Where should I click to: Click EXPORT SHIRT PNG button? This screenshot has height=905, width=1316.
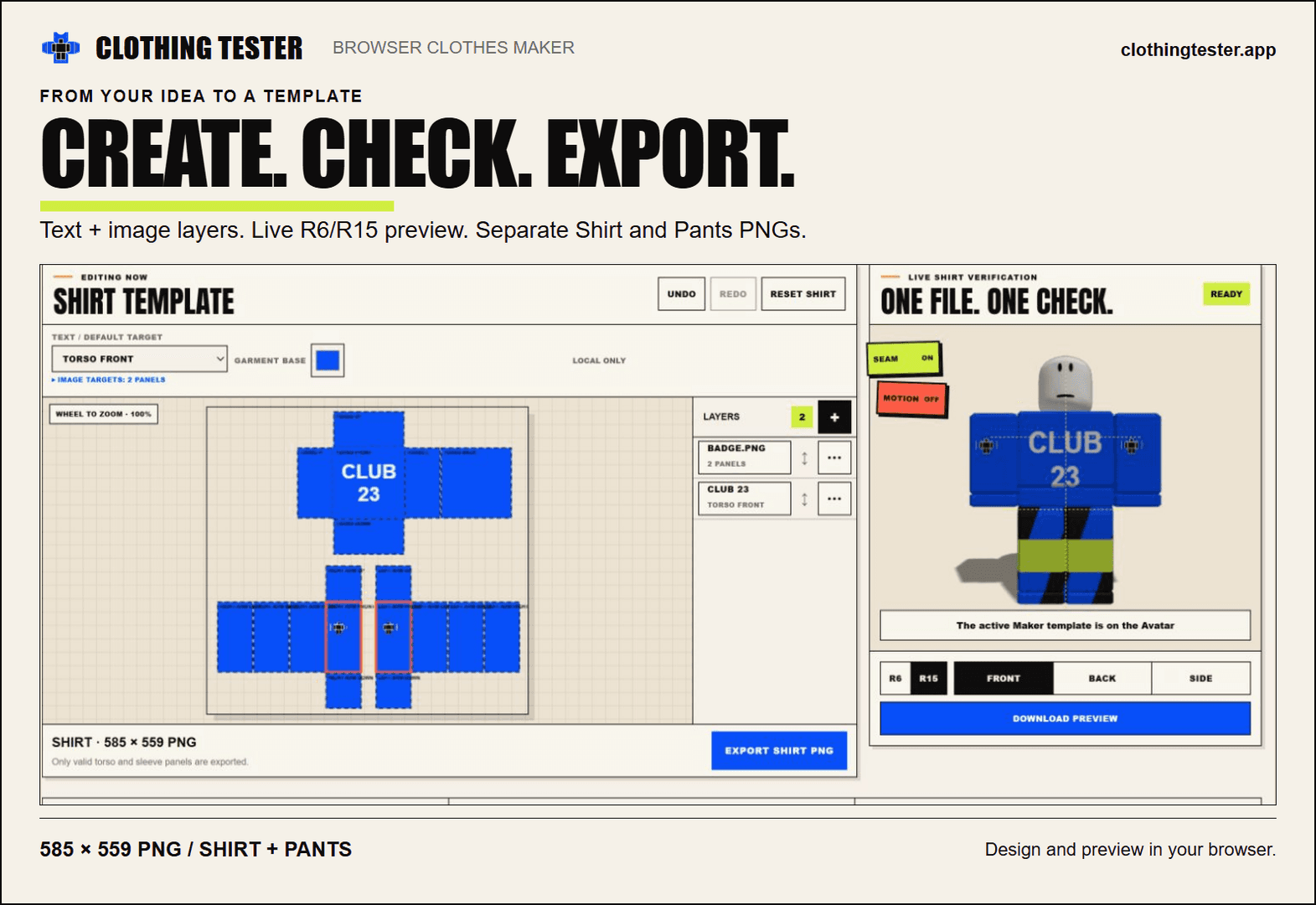pyautogui.click(x=779, y=751)
